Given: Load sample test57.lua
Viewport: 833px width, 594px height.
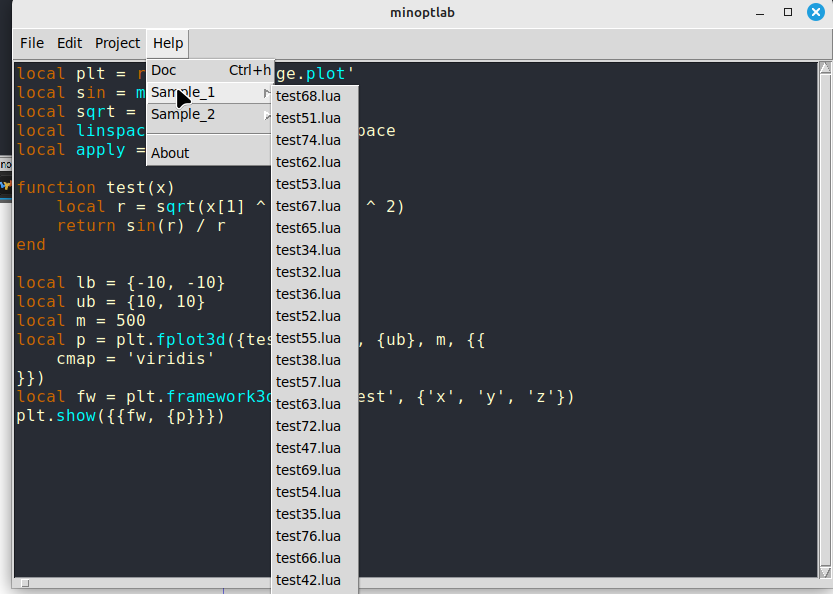Looking at the screenshot, I should pos(314,382).
